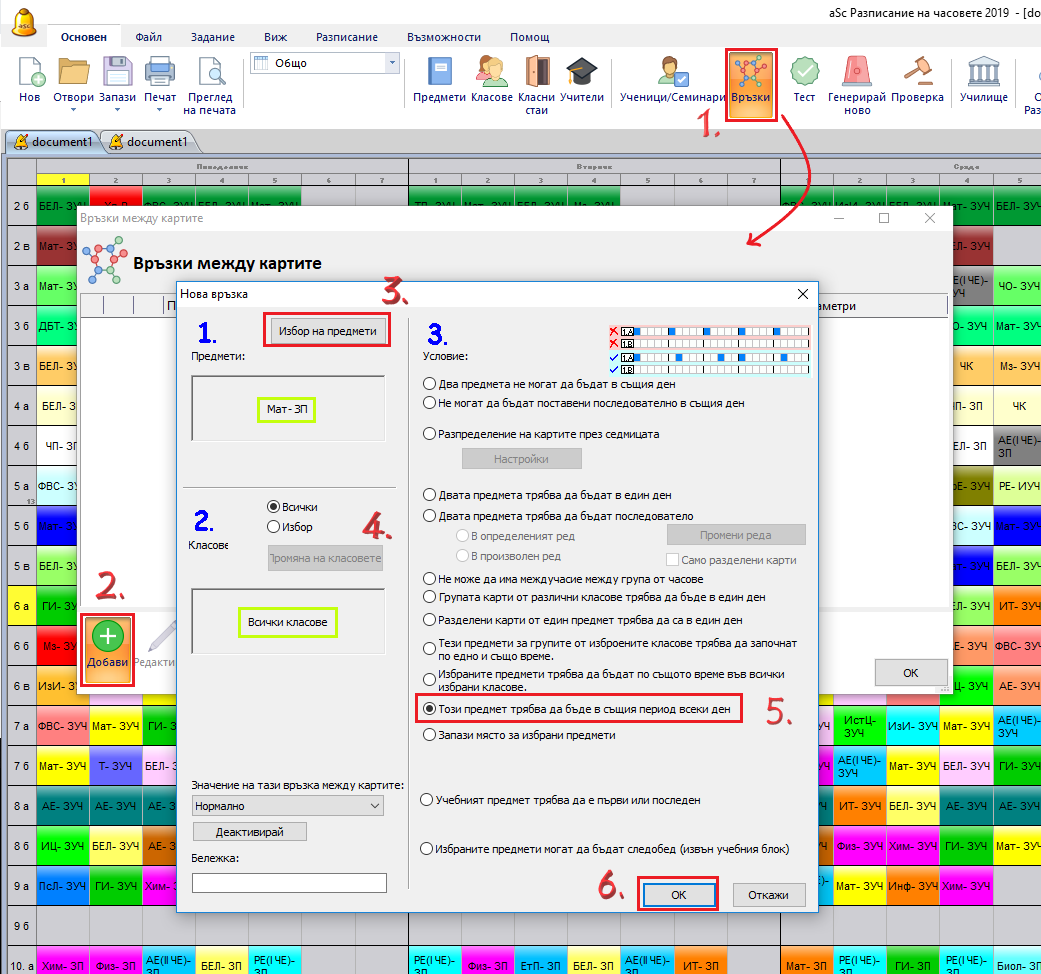Open the Файл menu tab

coord(149,37)
